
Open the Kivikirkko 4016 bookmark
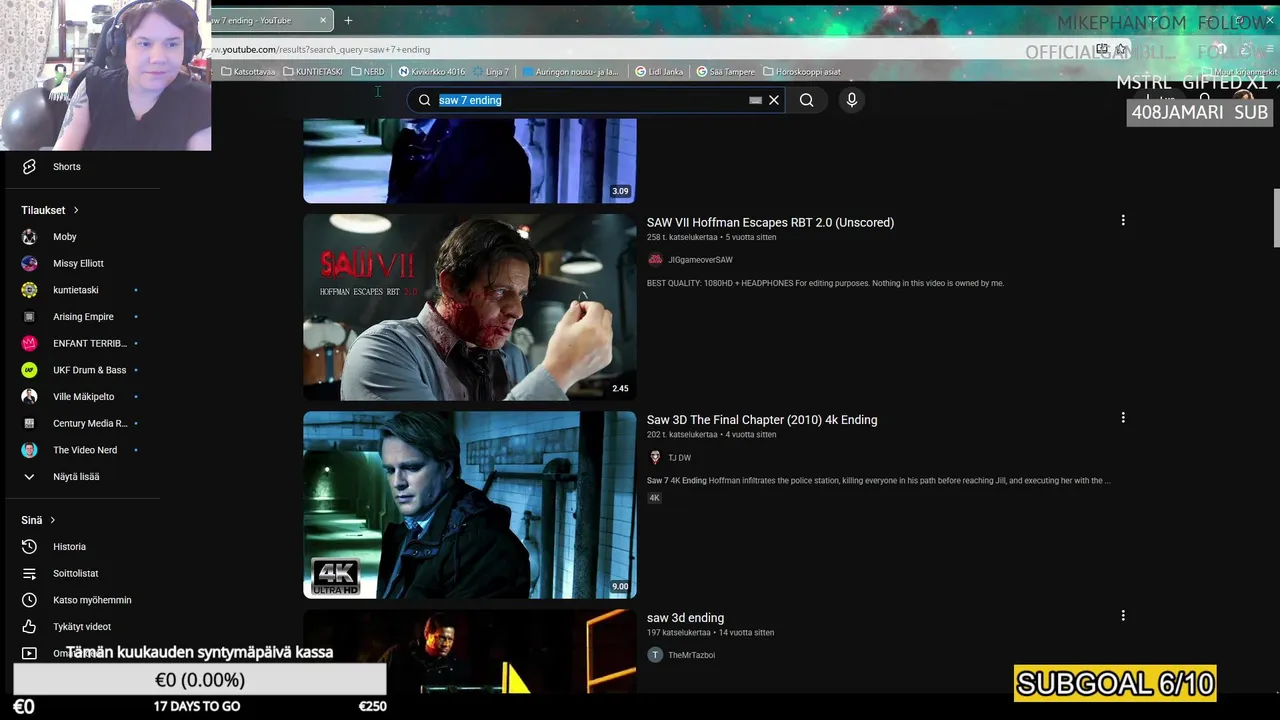pyautogui.click(x=432, y=72)
